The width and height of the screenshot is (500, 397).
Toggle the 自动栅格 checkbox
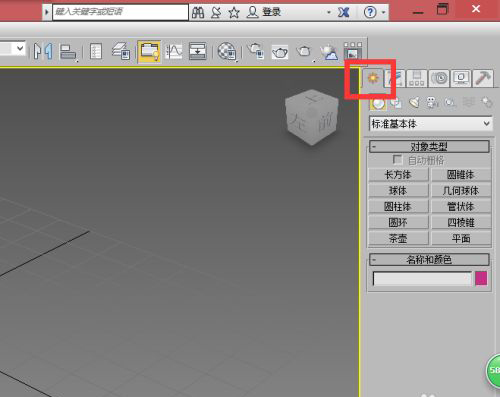397,160
